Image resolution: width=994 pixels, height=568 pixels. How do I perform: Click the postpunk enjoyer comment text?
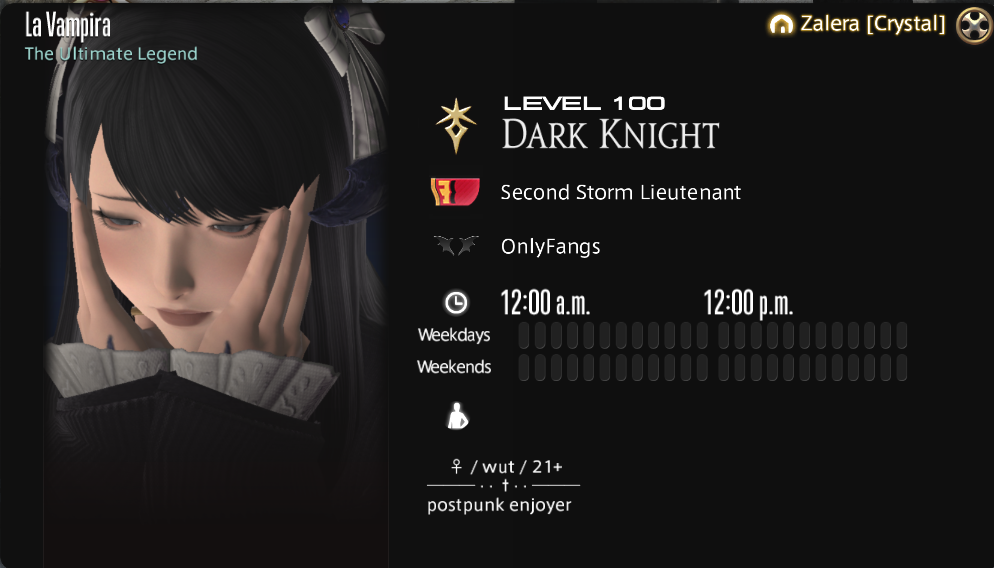[x=499, y=505]
